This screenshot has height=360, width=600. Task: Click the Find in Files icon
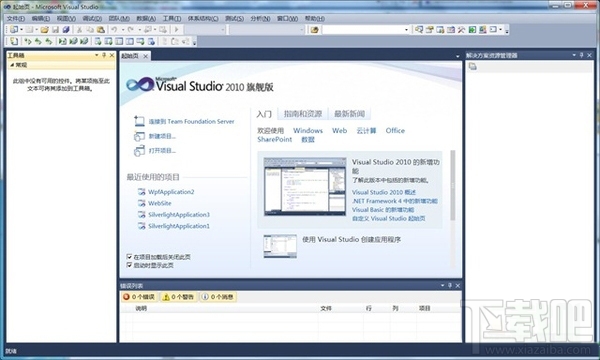[315, 29]
